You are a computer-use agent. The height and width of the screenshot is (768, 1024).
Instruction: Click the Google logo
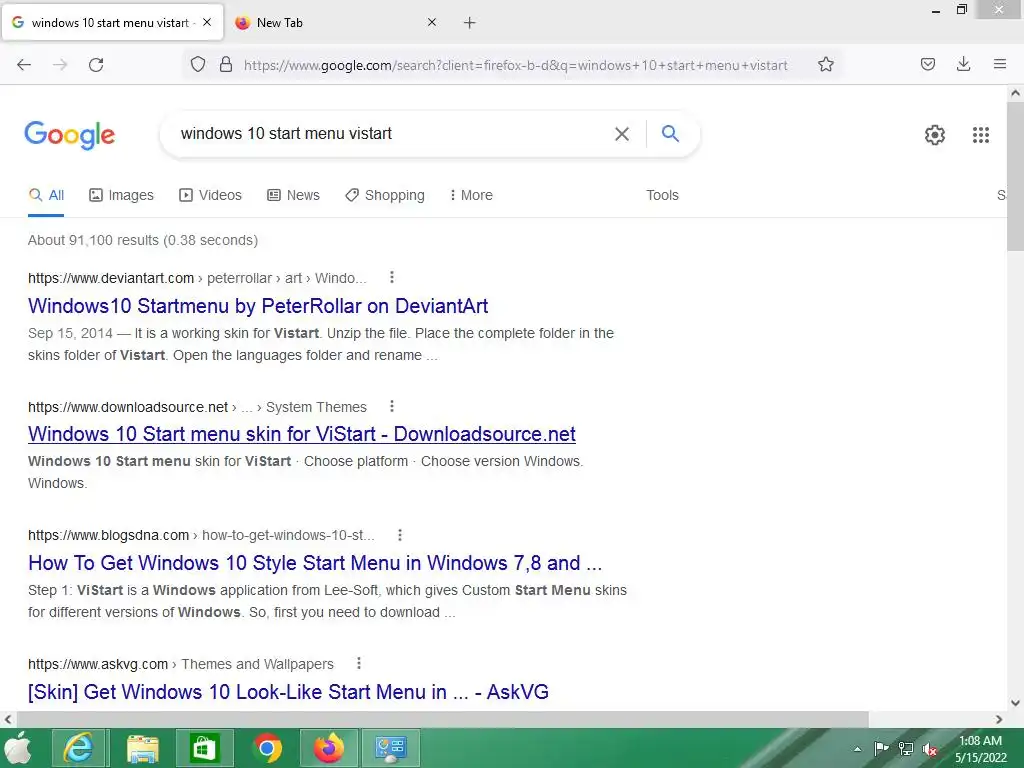(70, 135)
